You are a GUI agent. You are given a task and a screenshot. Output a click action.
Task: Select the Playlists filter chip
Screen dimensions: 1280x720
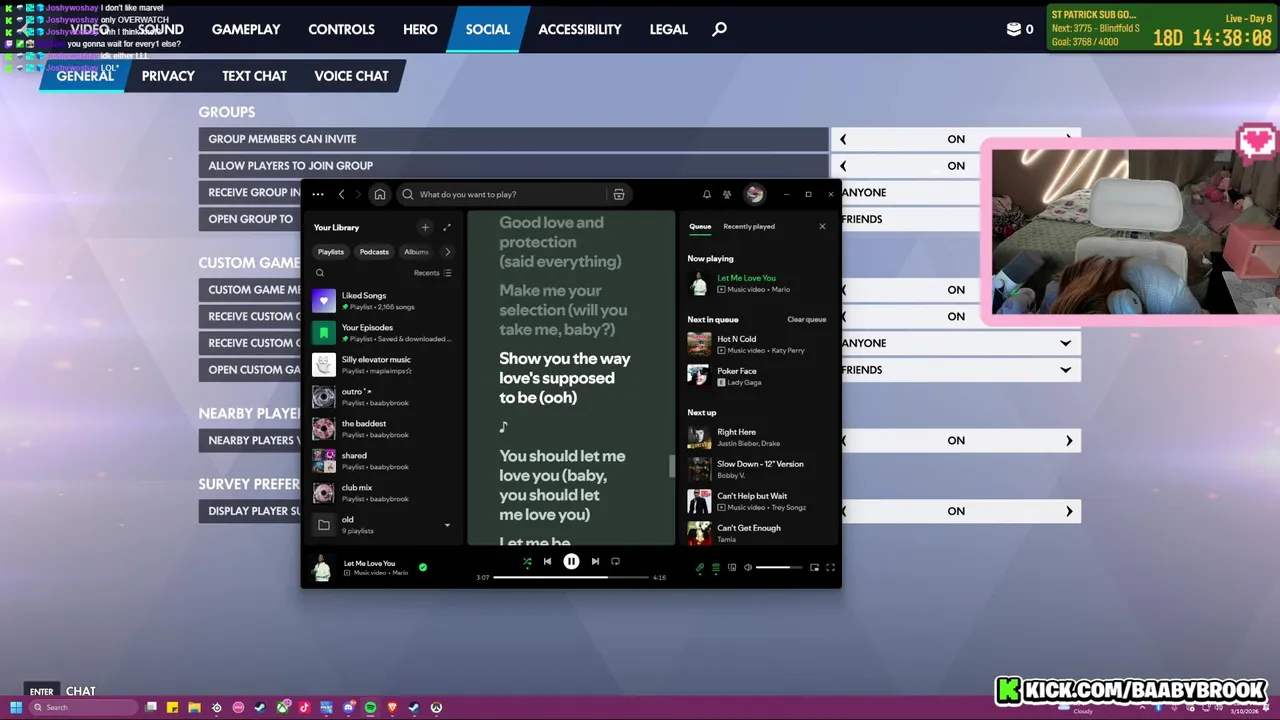pyautogui.click(x=331, y=252)
